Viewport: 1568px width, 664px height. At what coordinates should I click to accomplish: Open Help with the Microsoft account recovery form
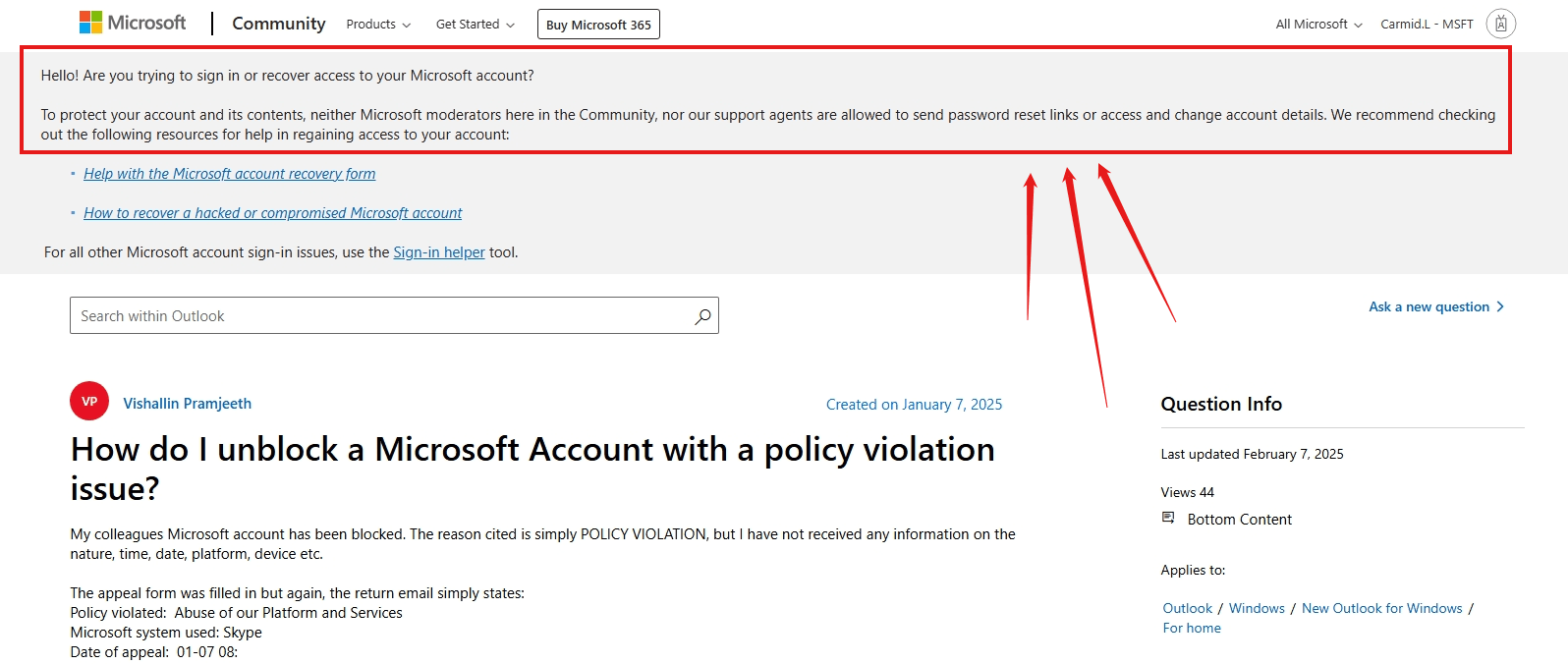(x=230, y=174)
